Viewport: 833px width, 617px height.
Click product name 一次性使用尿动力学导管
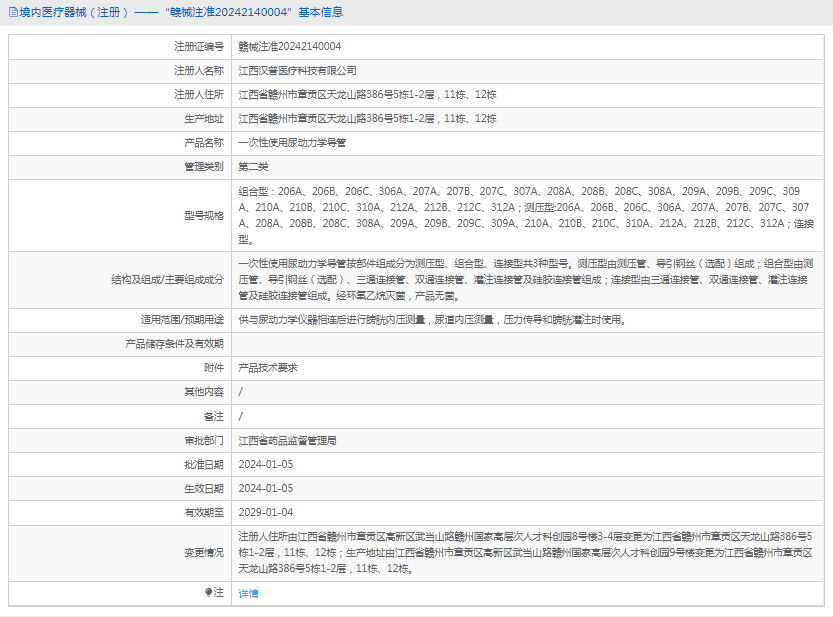coord(292,142)
